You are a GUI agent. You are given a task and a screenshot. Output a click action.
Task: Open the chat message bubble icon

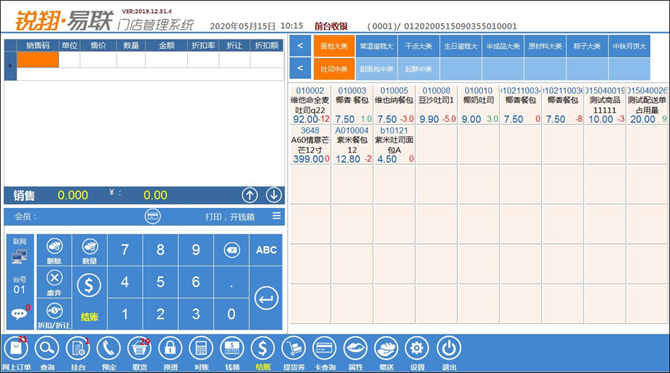tap(19, 314)
